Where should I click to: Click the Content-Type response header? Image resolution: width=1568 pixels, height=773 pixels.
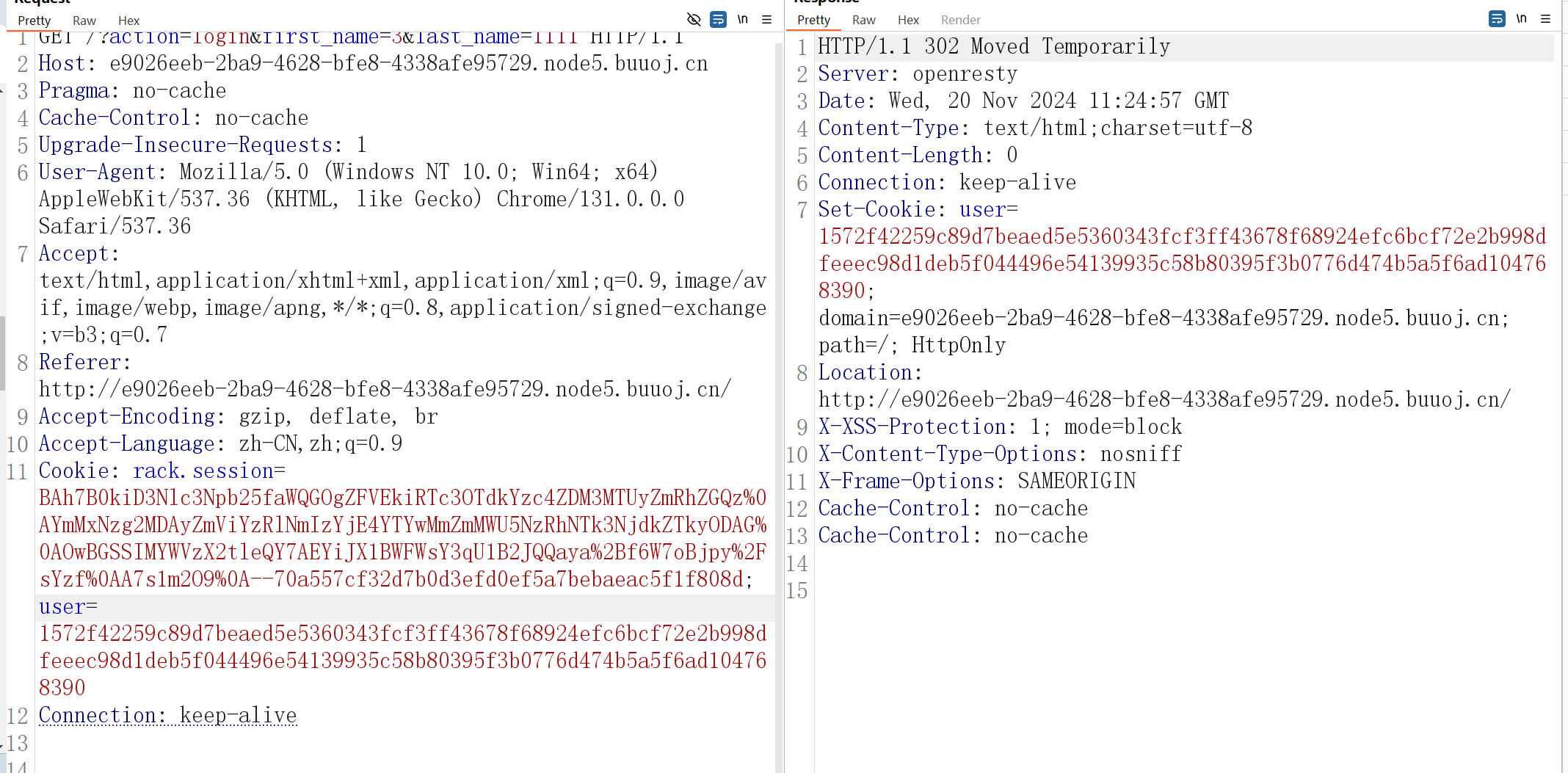[1035, 128]
